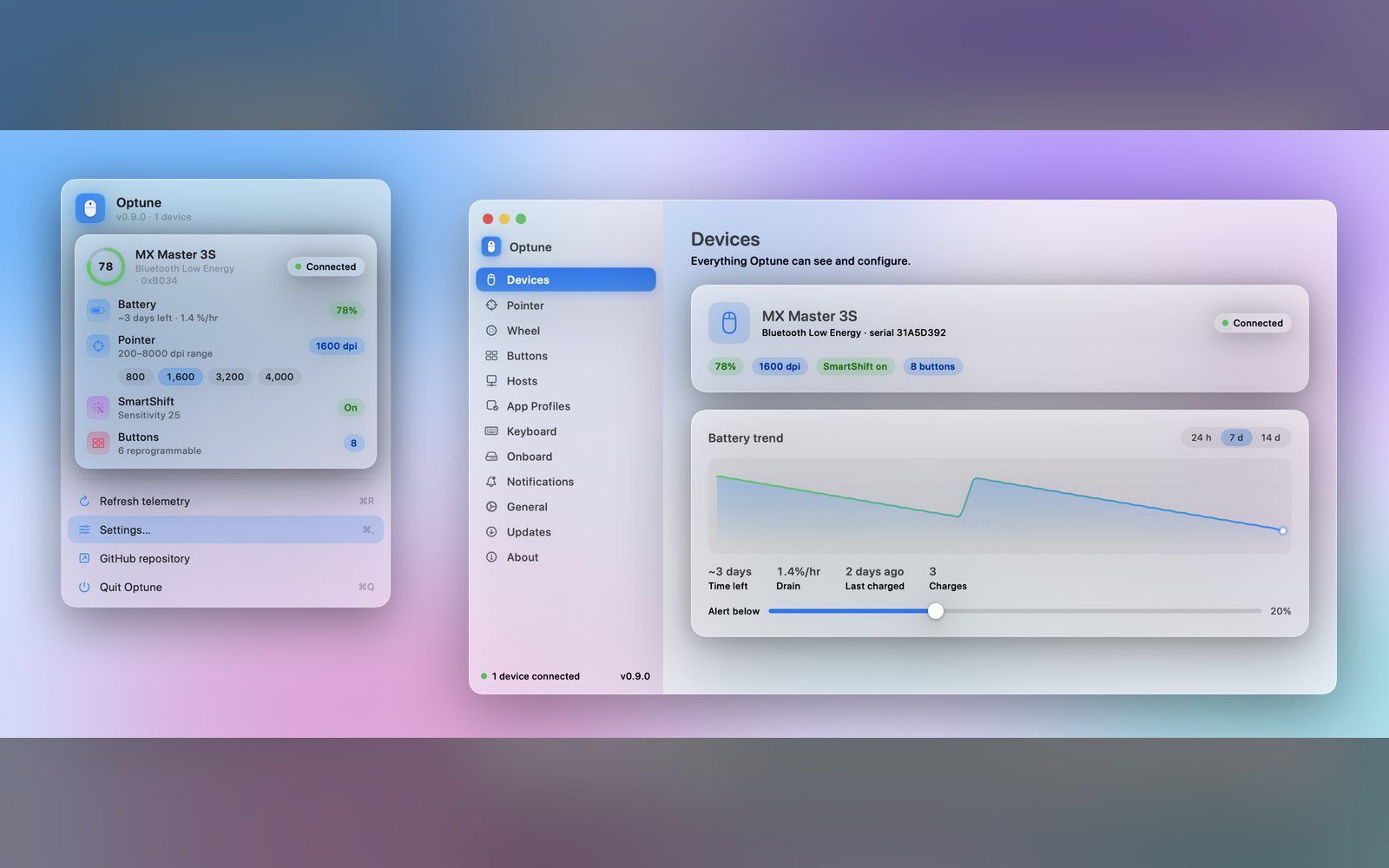Image resolution: width=1389 pixels, height=868 pixels.
Task: Open the Notifications section
Action: (566, 482)
